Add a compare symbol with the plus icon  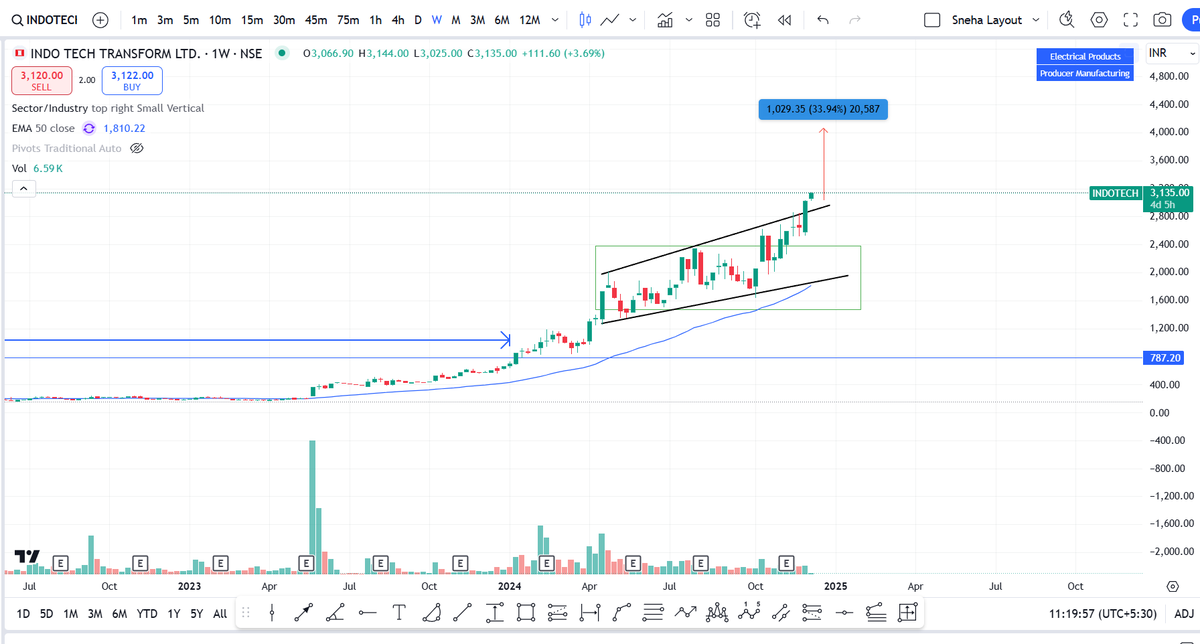[100, 20]
